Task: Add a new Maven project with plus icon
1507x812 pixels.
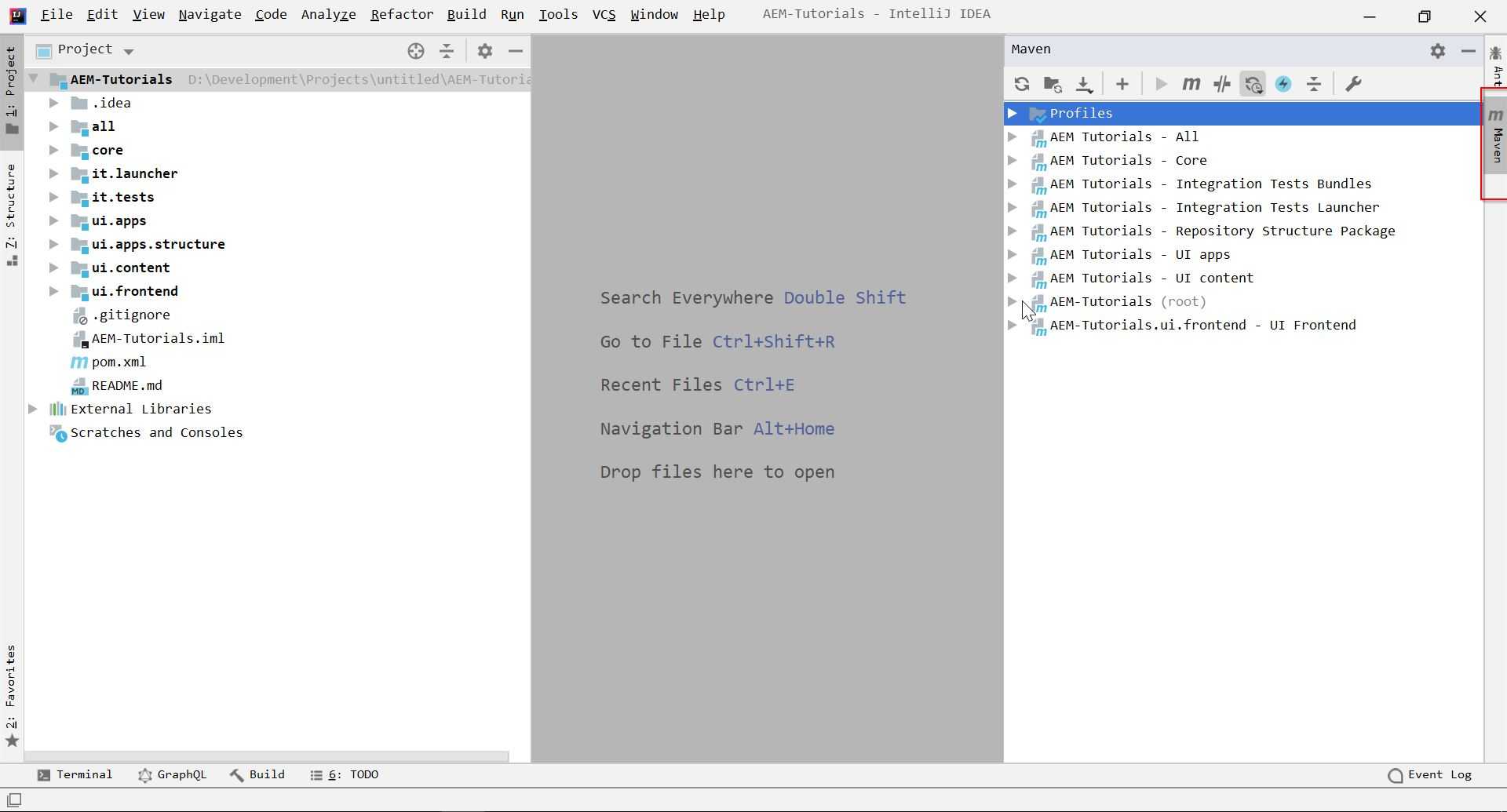Action: 1122,84
